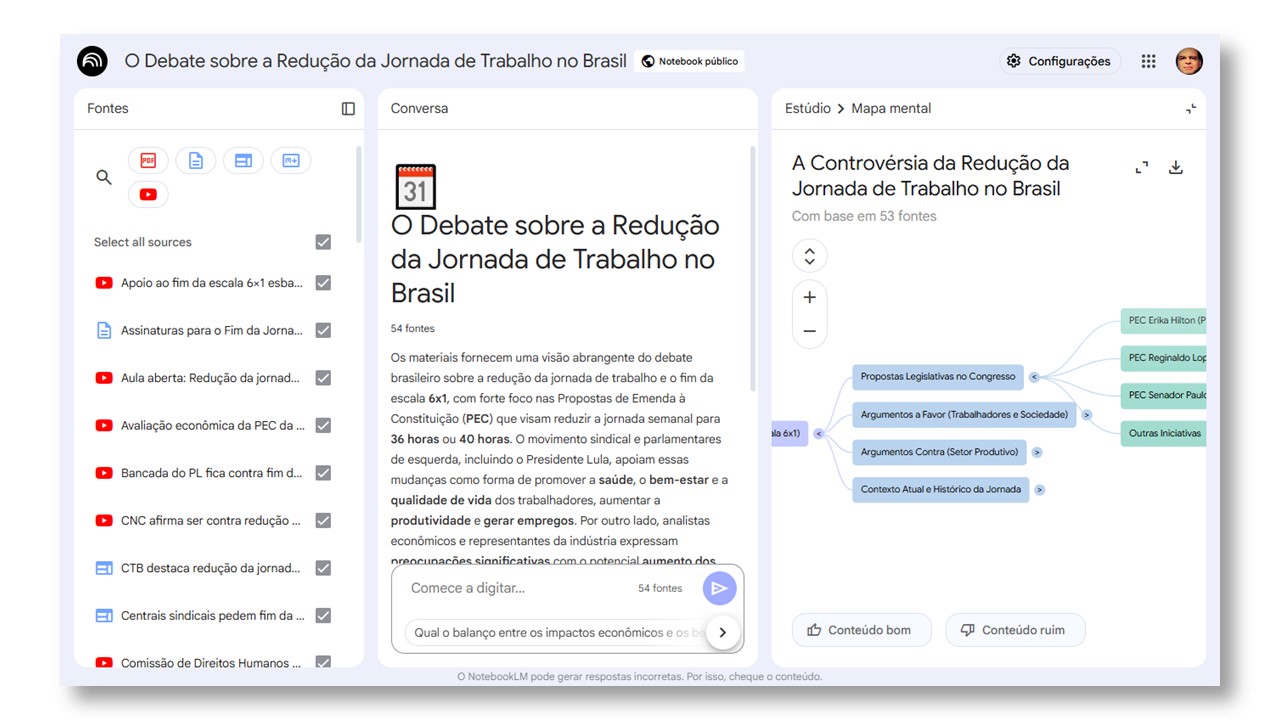The width and height of the screenshot is (1280, 720).
Task: Select the YouTube source filter icon
Action: (x=148, y=194)
